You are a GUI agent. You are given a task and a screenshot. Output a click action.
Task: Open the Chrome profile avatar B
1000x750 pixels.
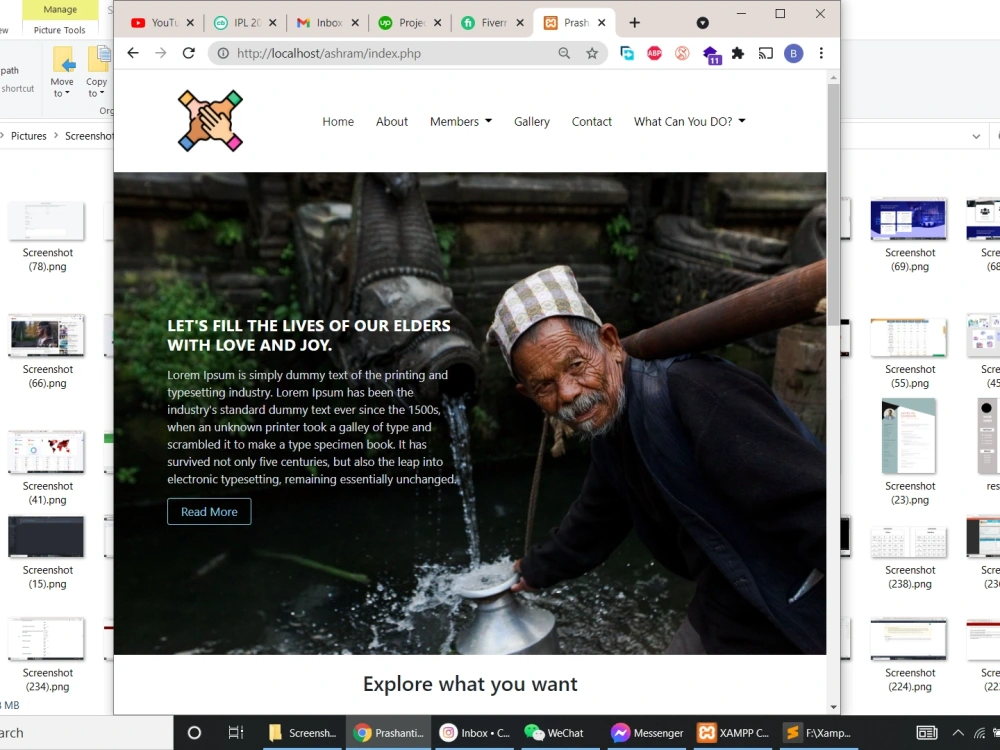(793, 54)
